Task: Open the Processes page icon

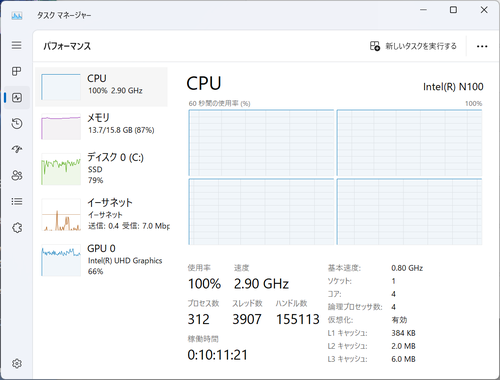Action: (16, 71)
